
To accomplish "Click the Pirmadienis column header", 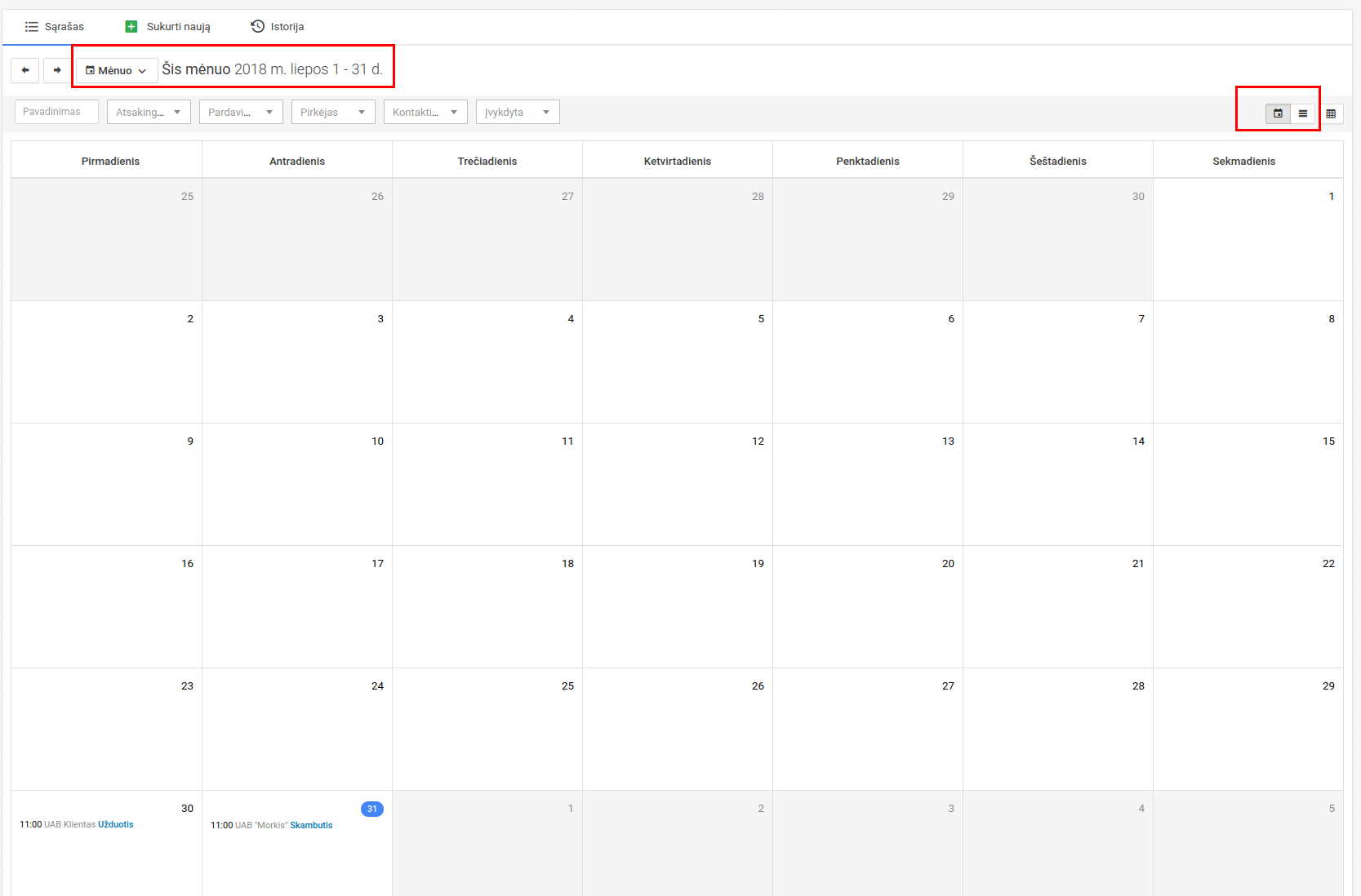I will point(110,161).
